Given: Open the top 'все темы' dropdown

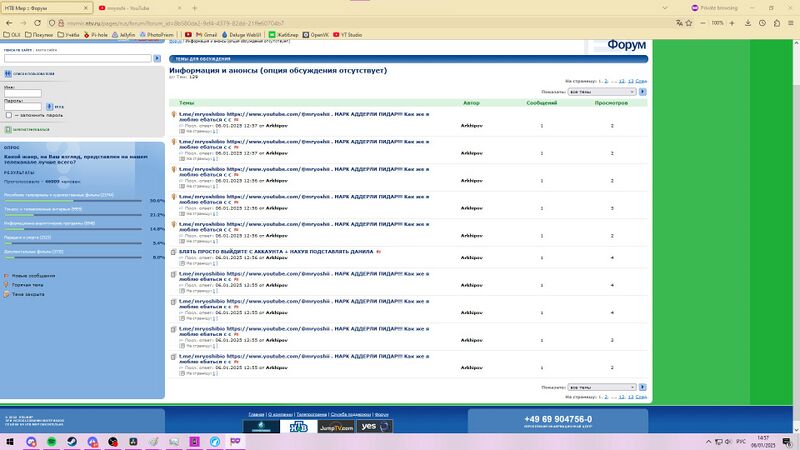Looking at the screenshot, I should [x=602, y=92].
